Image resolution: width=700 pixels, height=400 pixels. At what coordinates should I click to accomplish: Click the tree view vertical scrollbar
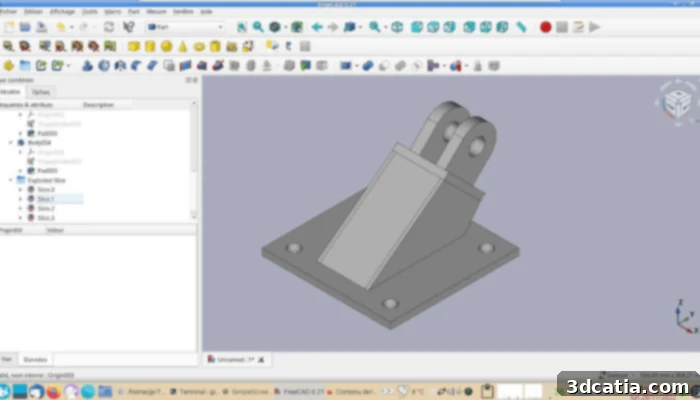(x=194, y=161)
